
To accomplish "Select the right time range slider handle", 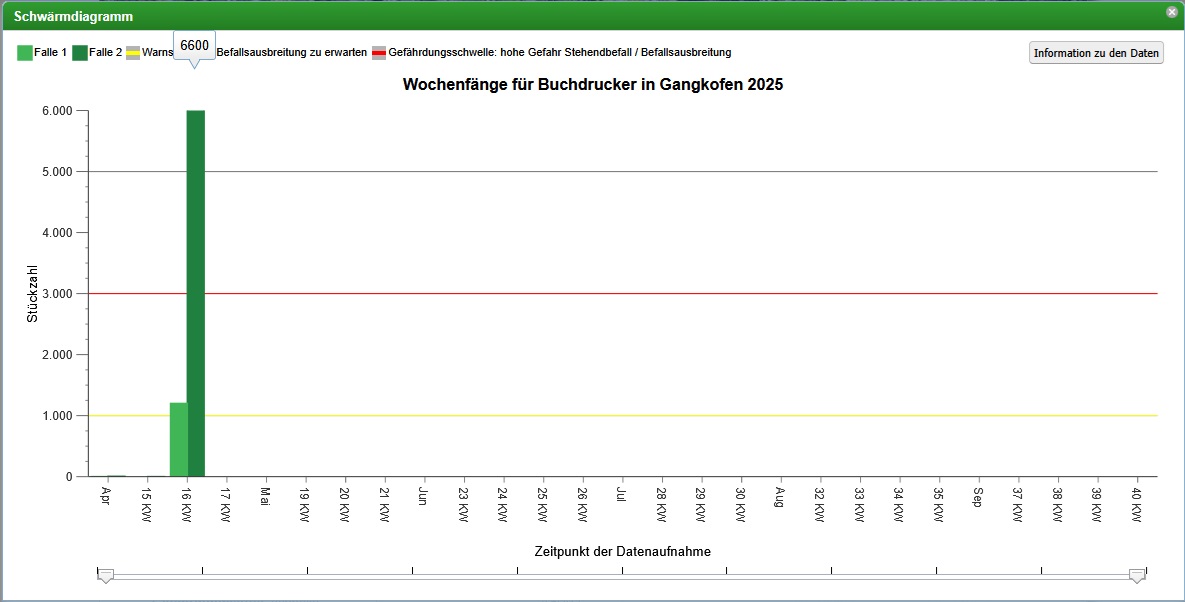I will coord(1137,575).
